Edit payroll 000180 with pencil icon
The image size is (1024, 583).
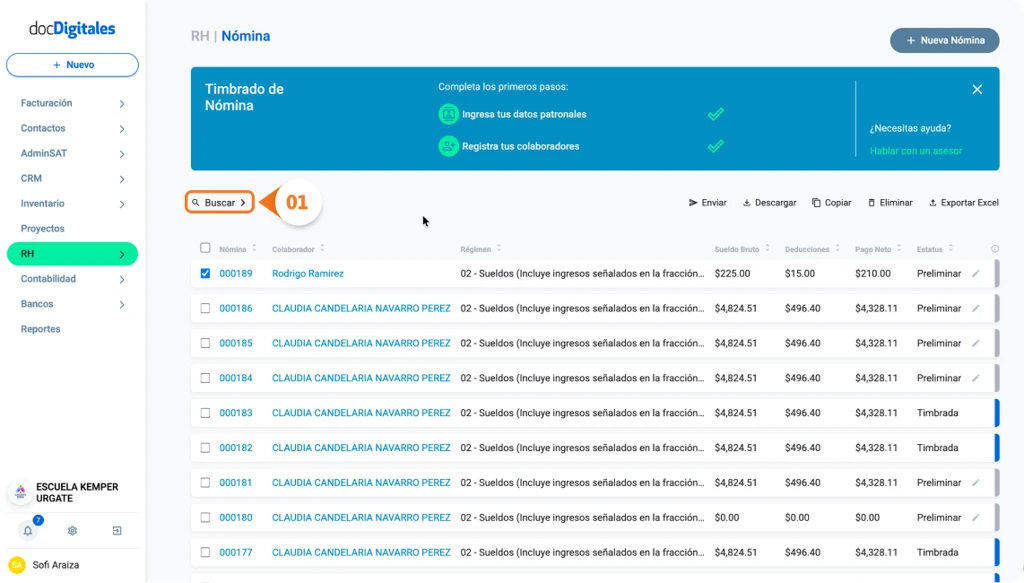[x=976, y=517]
